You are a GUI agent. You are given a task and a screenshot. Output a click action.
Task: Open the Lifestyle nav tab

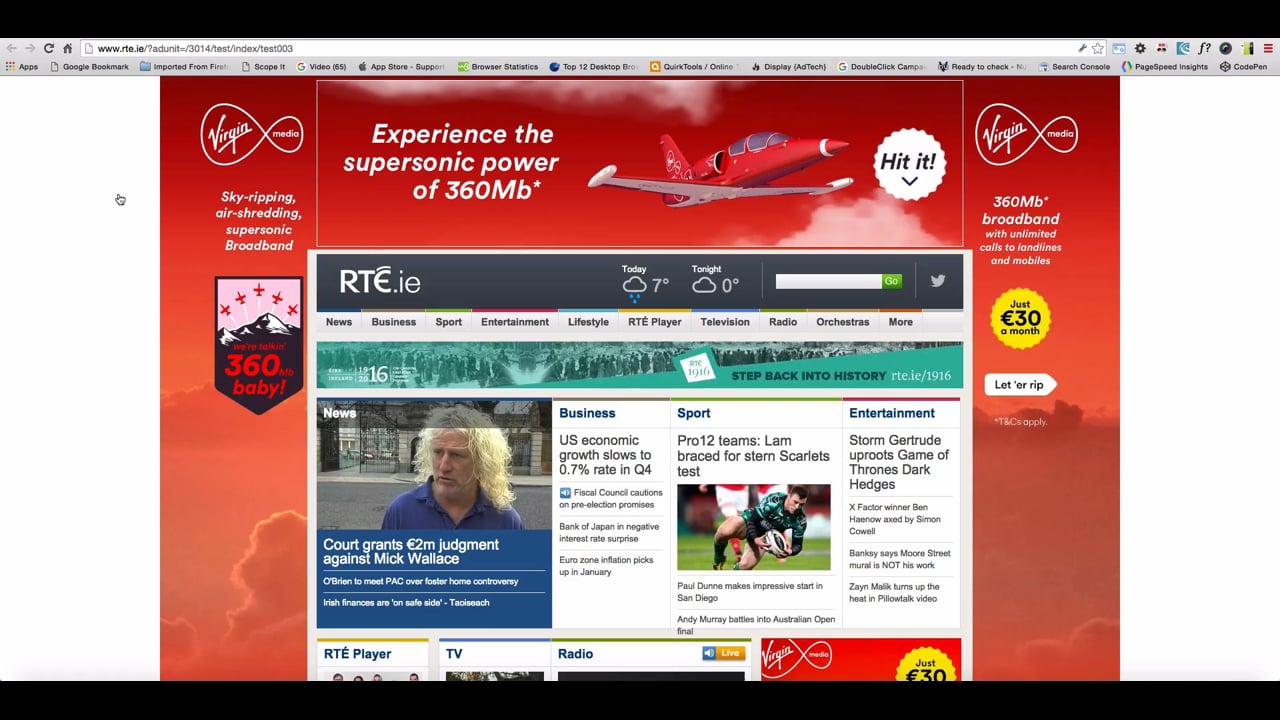588,322
